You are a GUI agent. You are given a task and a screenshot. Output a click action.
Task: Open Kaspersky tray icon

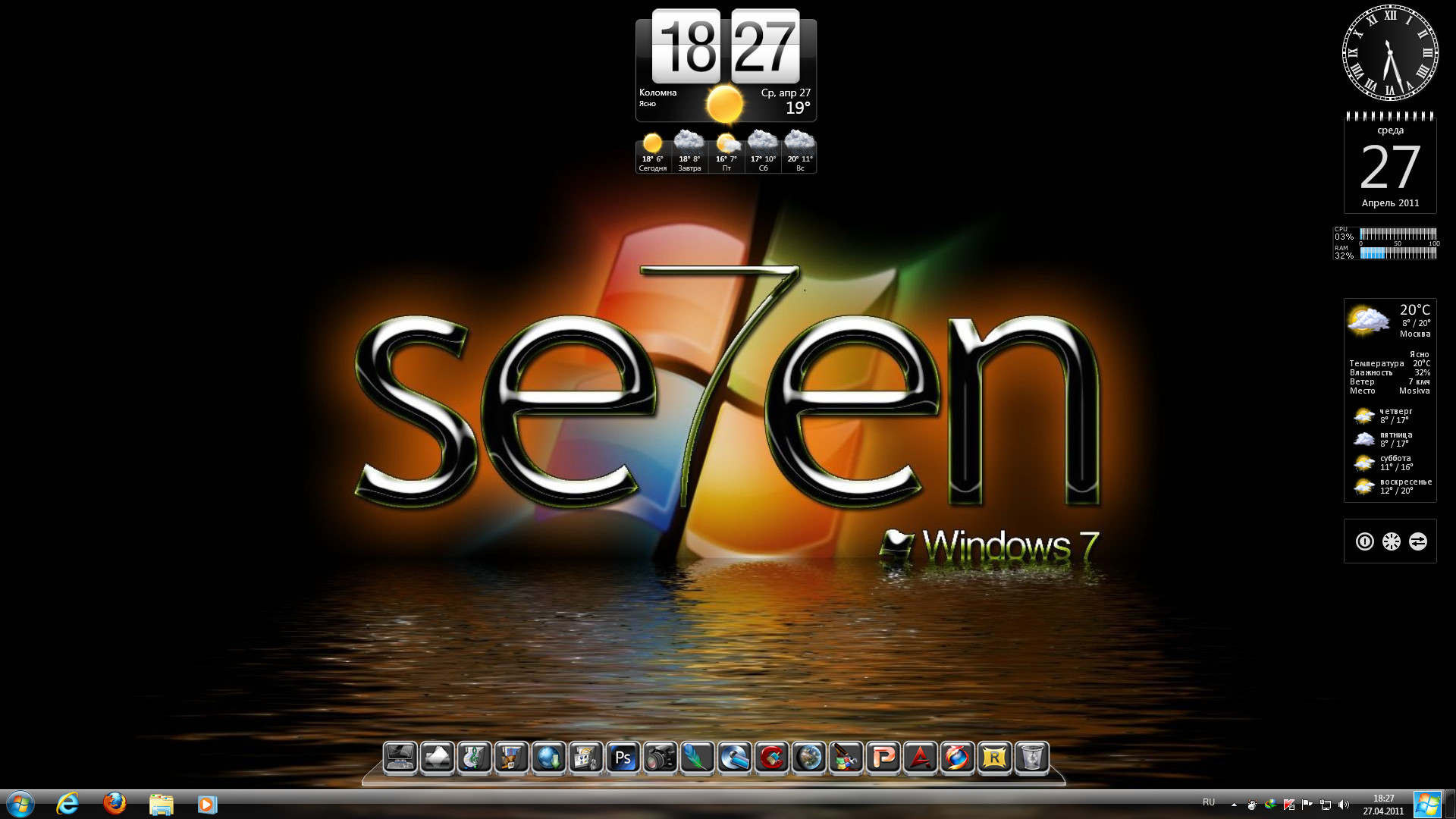(1288, 805)
